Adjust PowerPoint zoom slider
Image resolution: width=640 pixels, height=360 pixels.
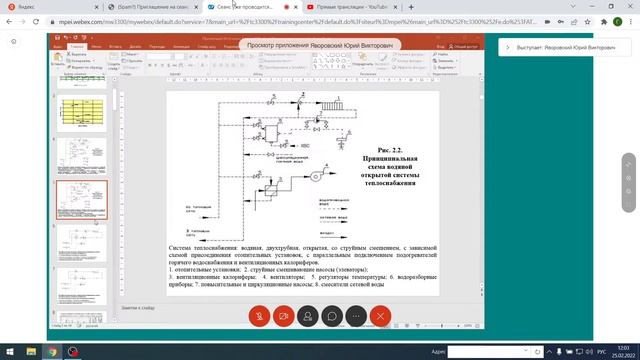click(442, 326)
